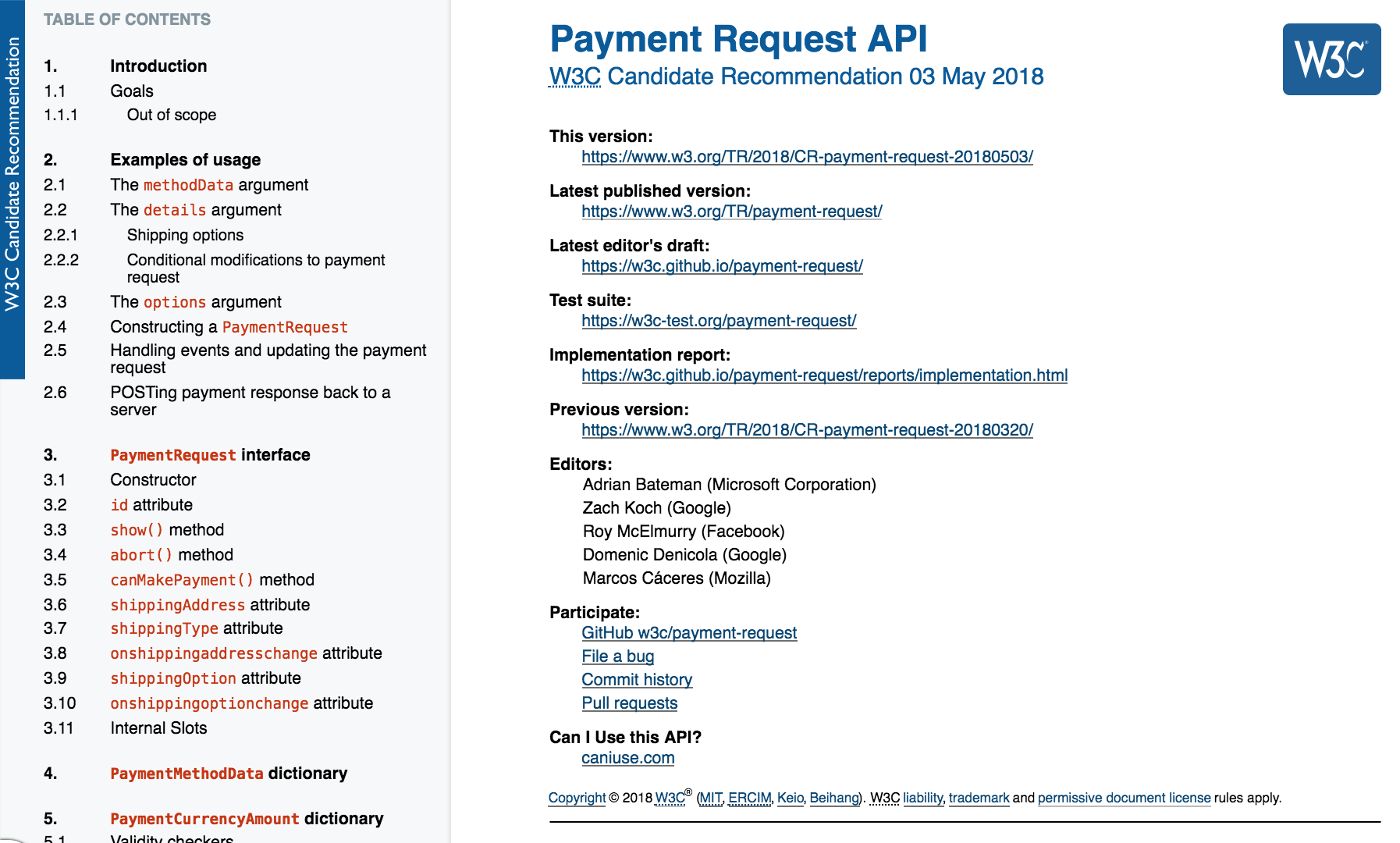
Task: Click the TABLE OF CONTENTS heading
Action: pos(127,20)
